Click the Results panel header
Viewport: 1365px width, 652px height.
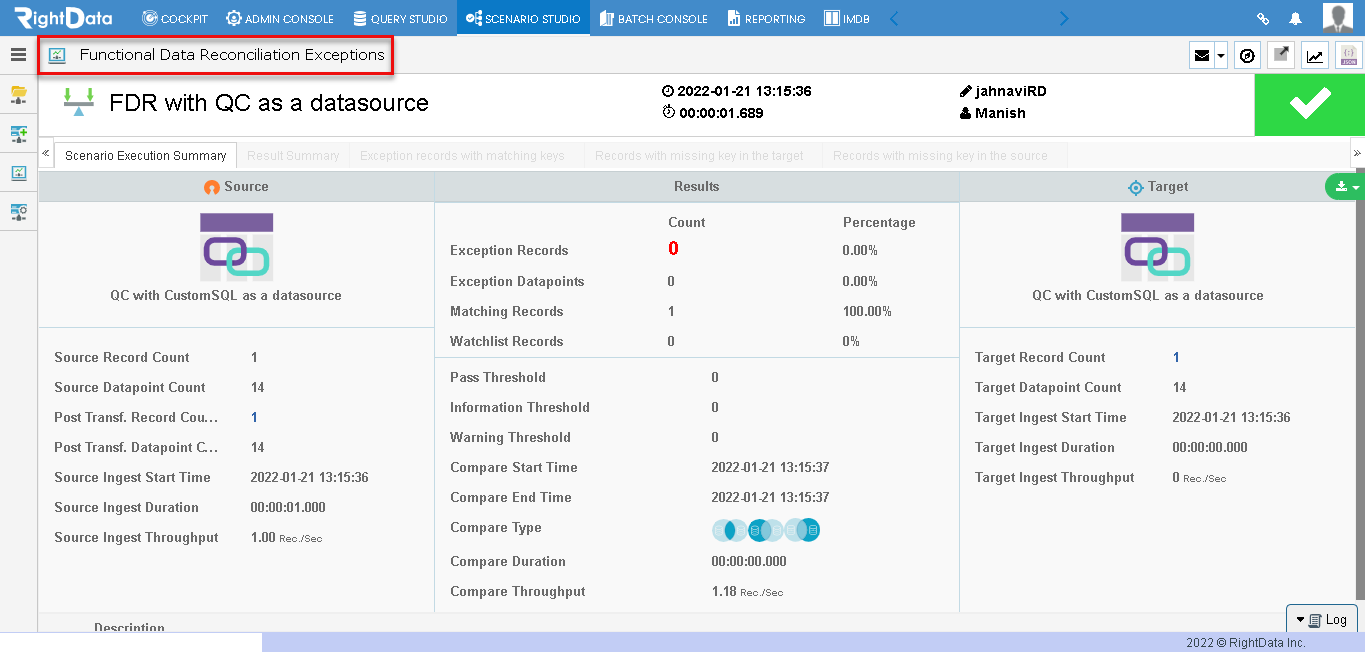pyautogui.click(x=697, y=187)
